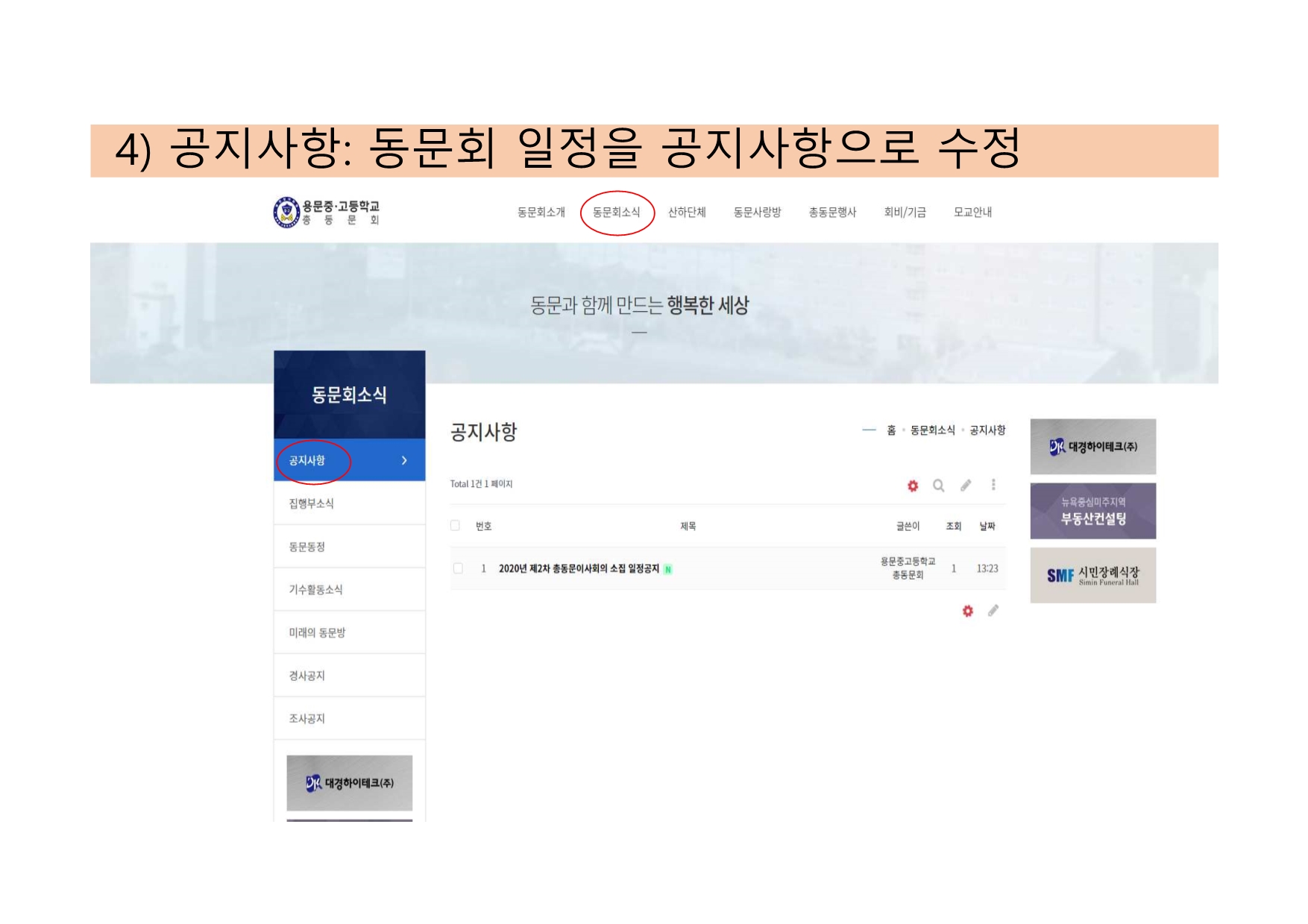Screen dimensions: 1308x924
Task: Open post 2020년 제2차 총동문이사회의 소집 일정공지
Action: 579,568
